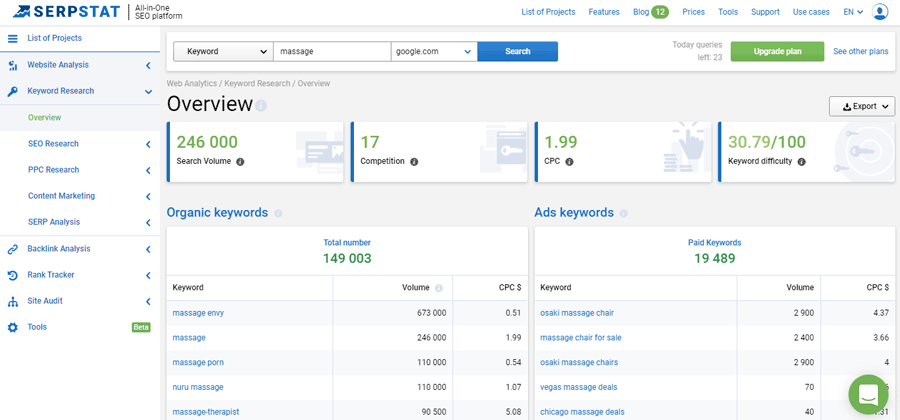Click the Competition info icon
Viewport: 900px width, 420px height.
(414, 162)
